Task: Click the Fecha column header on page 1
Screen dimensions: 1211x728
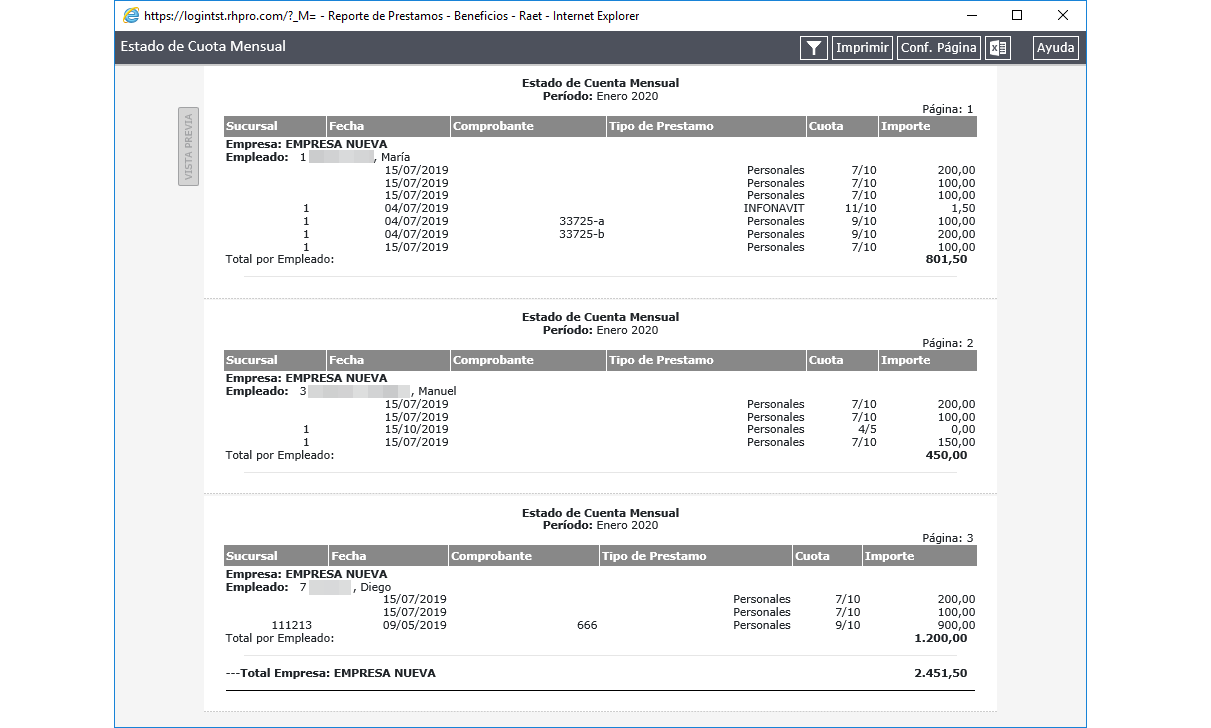Action: tap(389, 127)
